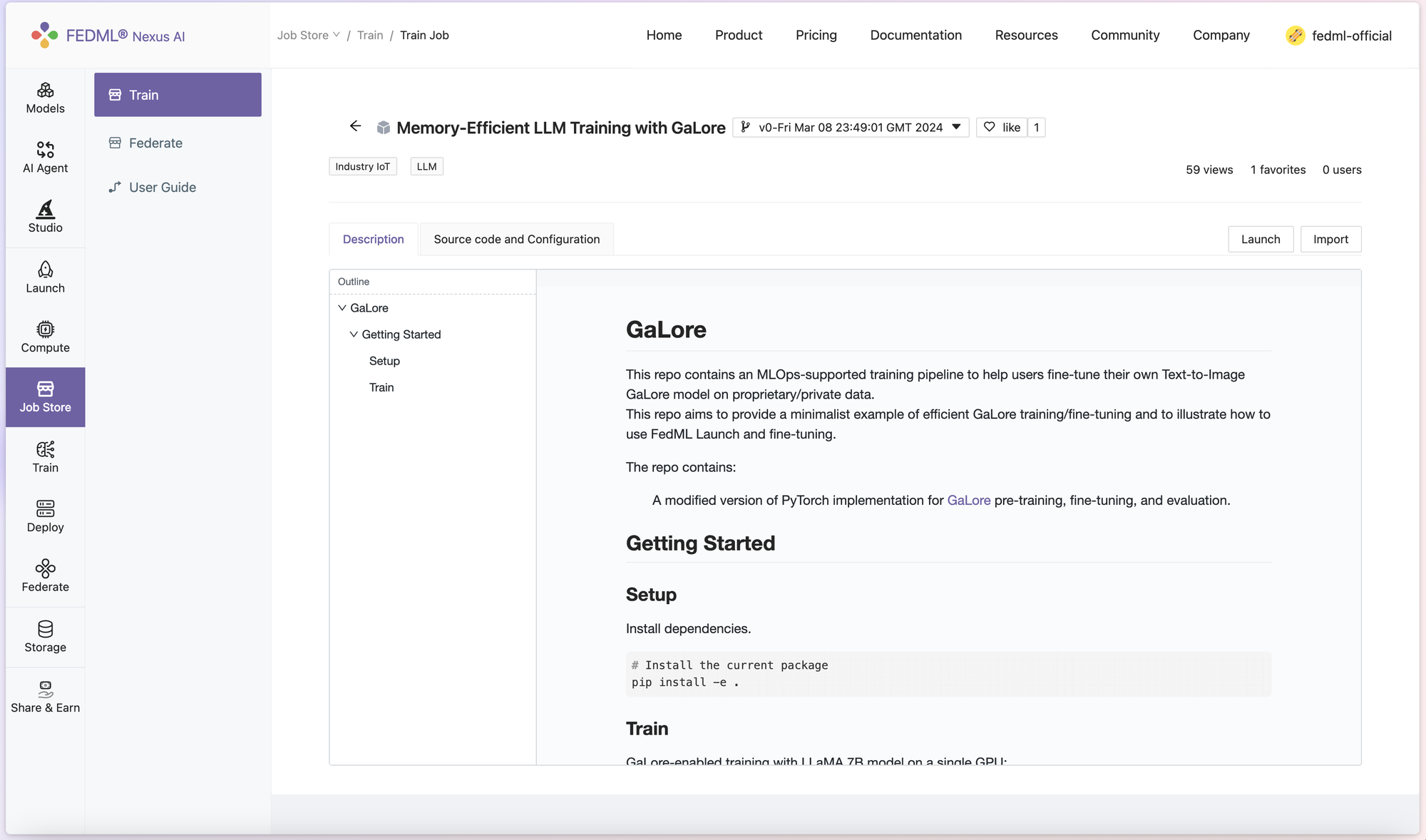This screenshot has height=840, width=1426.
Task: Click the Launch button
Action: click(x=1260, y=239)
